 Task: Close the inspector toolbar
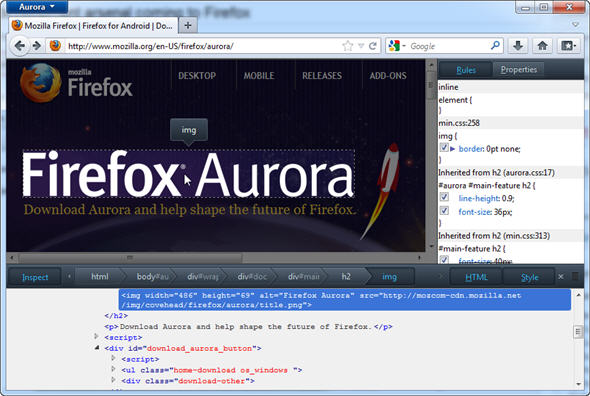[x=561, y=277]
